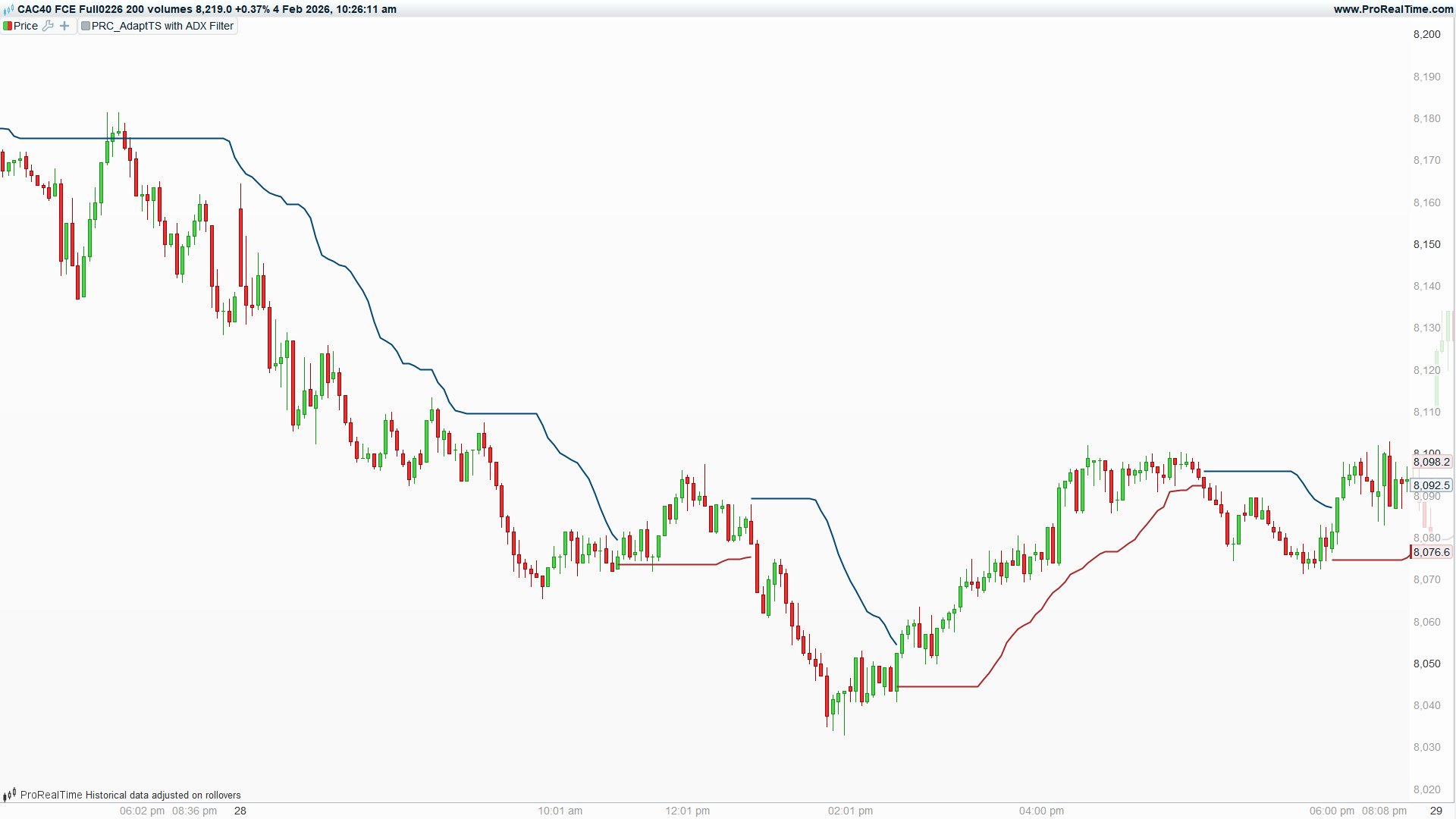Select the Price label tab
Image resolution: width=1456 pixels, height=819 pixels.
point(26,26)
